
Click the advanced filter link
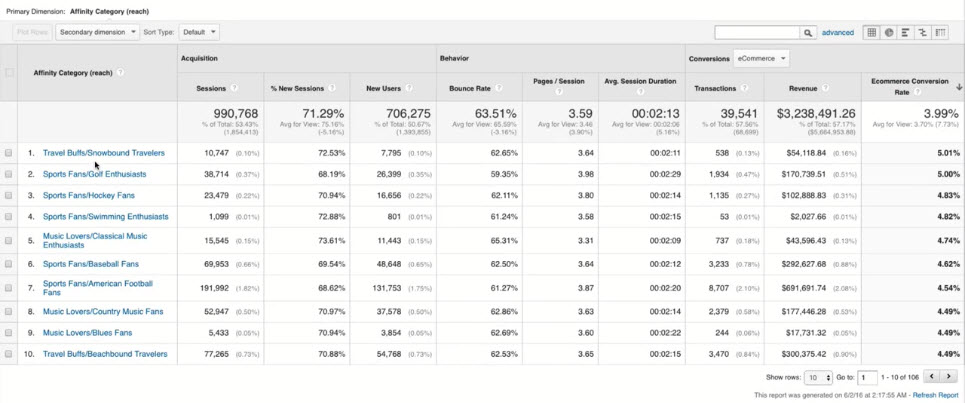pos(838,32)
